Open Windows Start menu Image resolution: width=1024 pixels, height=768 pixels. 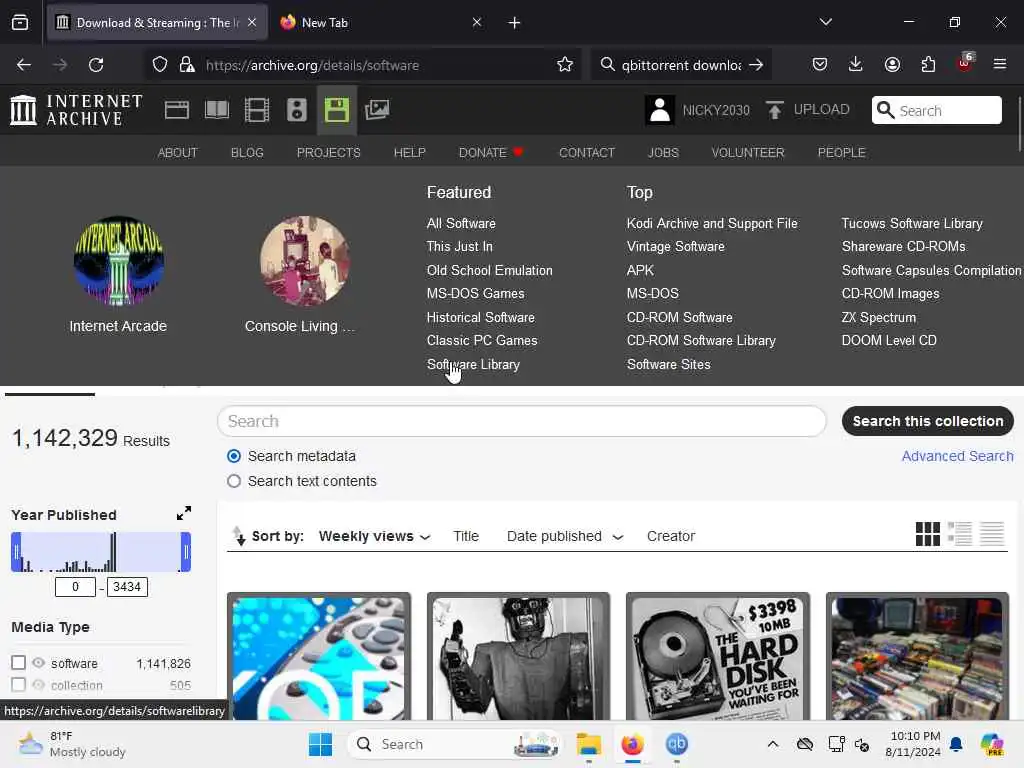[320, 744]
